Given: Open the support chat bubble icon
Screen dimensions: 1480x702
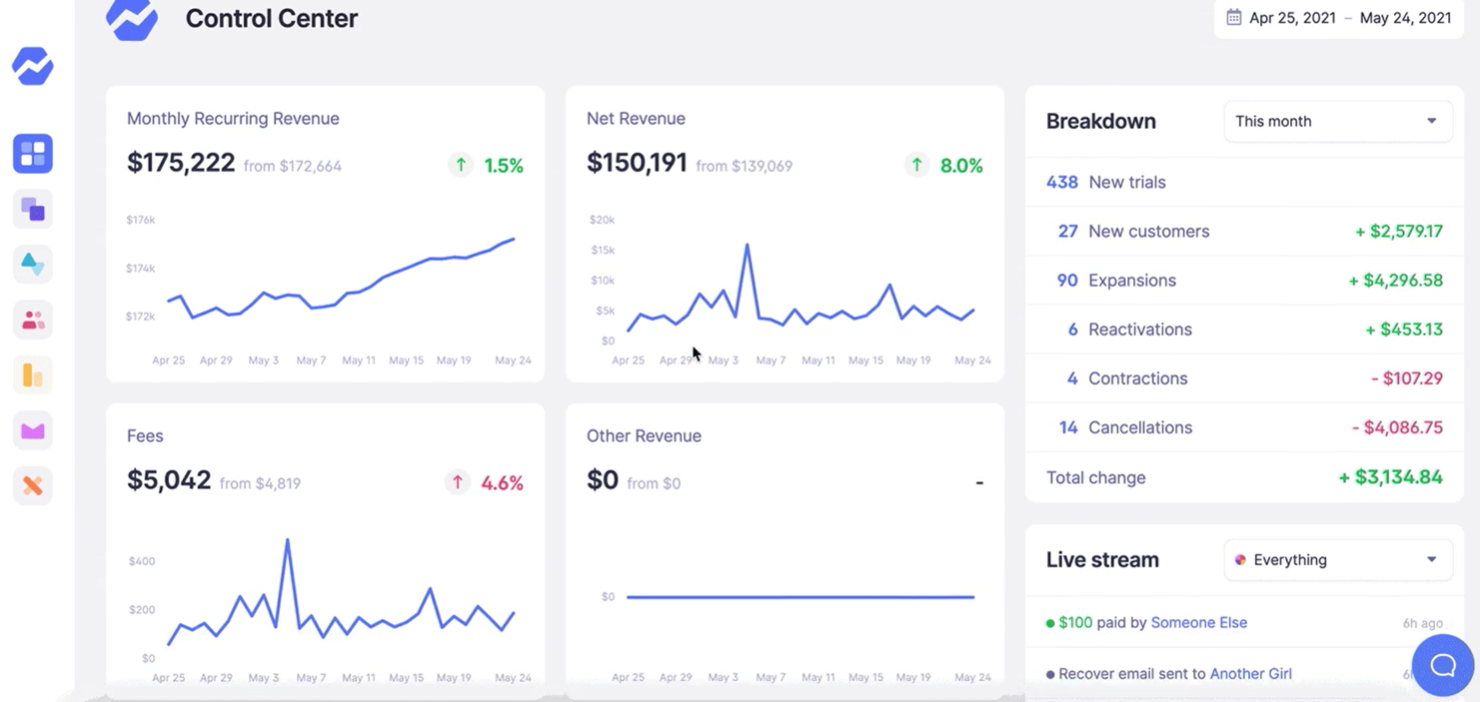Looking at the screenshot, I should coord(1442,664).
